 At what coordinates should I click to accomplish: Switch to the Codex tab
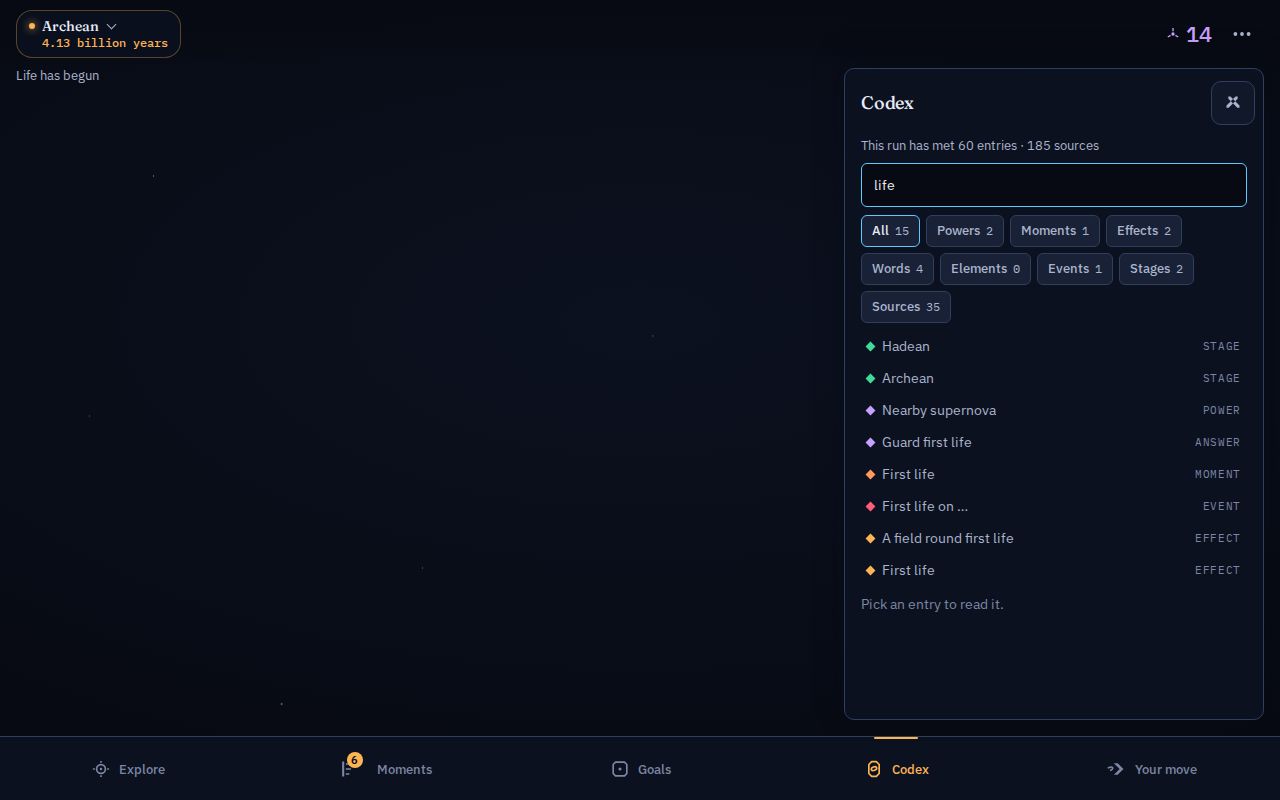click(x=896, y=769)
